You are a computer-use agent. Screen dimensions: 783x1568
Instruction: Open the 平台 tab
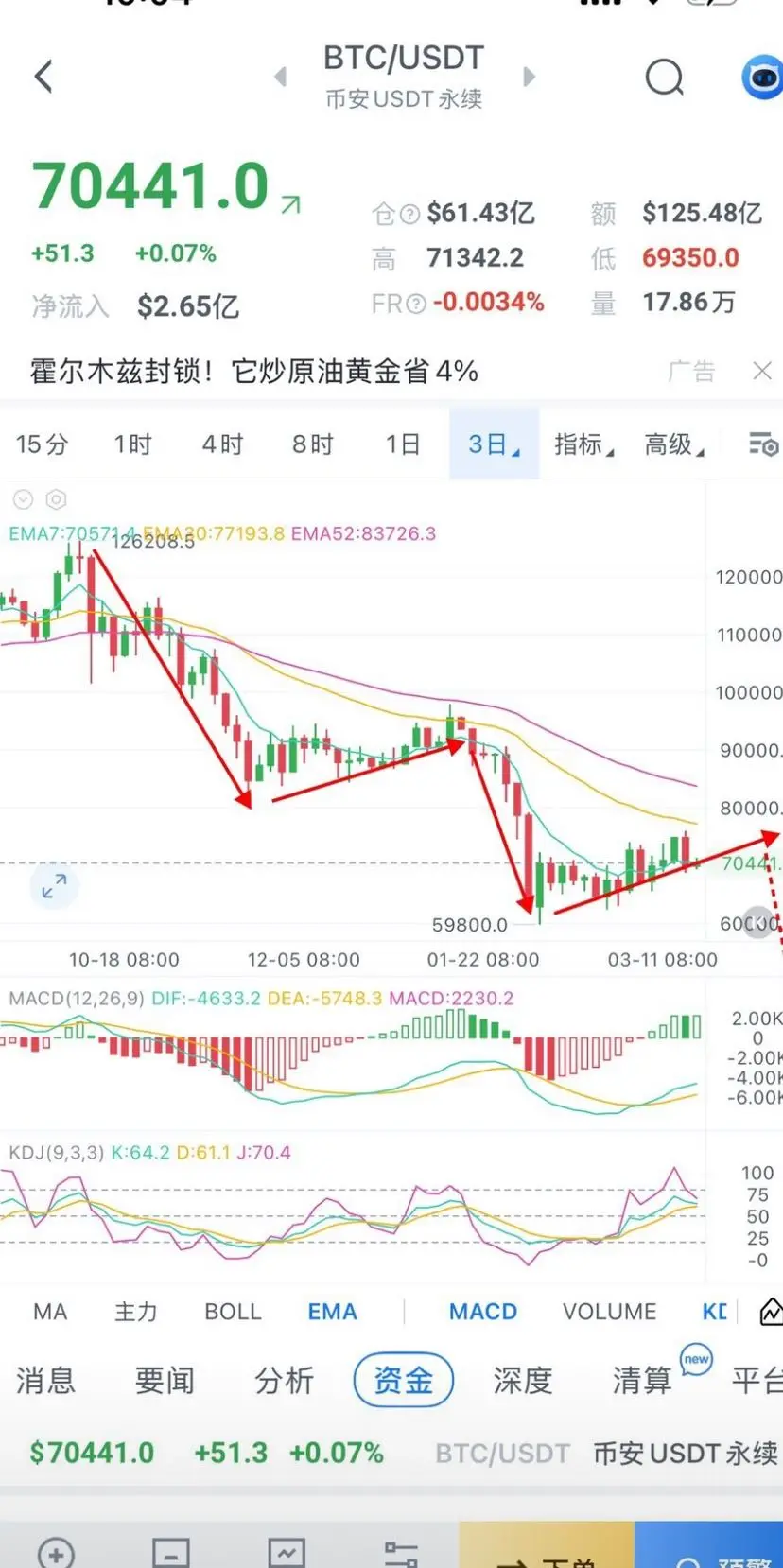click(x=757, y=1381)
